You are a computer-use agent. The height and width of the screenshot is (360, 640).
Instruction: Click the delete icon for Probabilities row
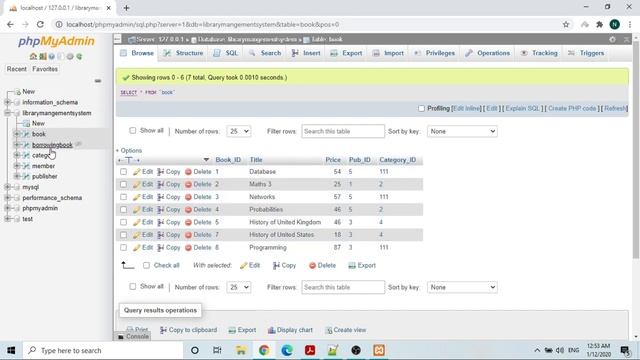point(188,210)
